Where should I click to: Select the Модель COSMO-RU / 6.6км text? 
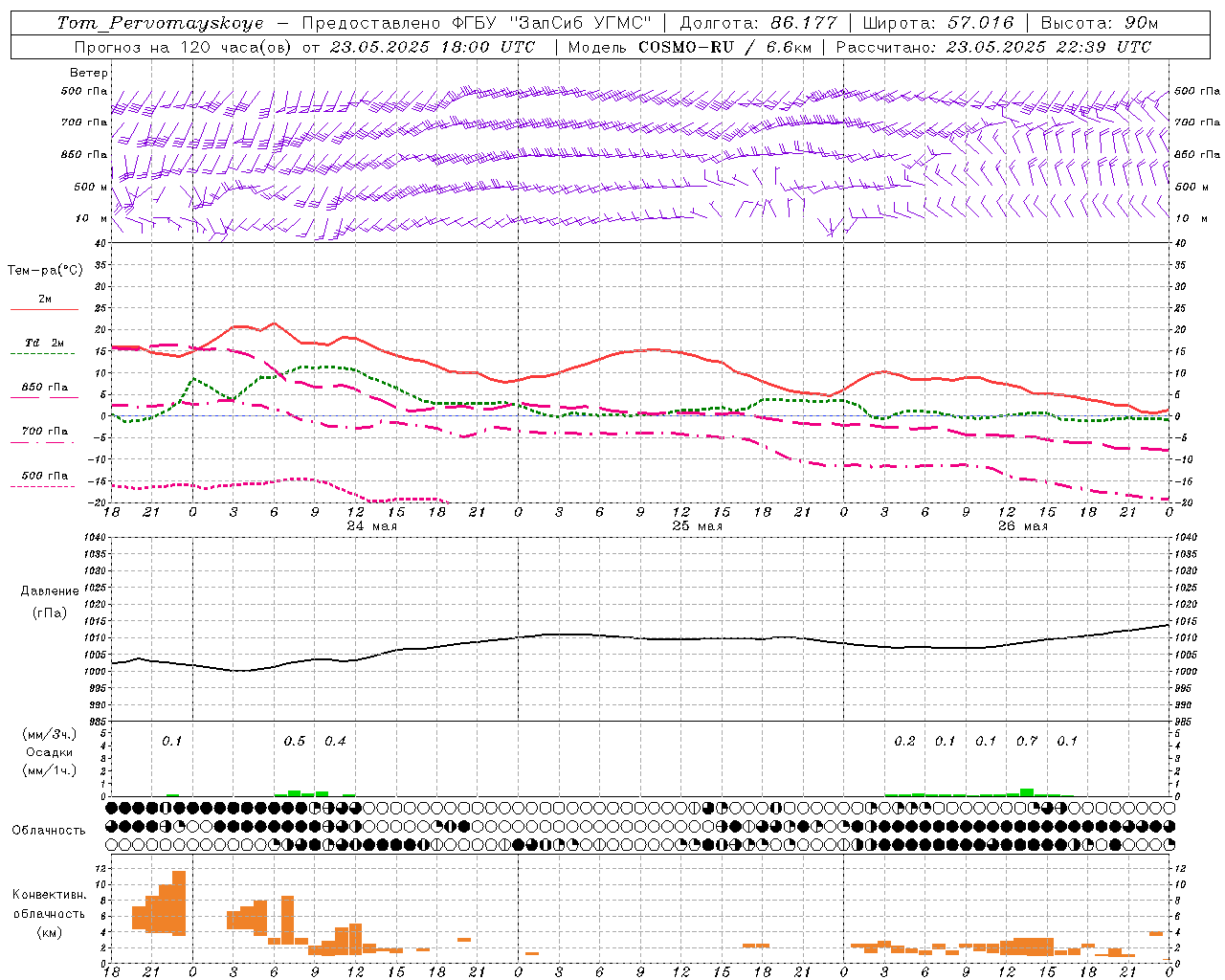pos(690,47)
